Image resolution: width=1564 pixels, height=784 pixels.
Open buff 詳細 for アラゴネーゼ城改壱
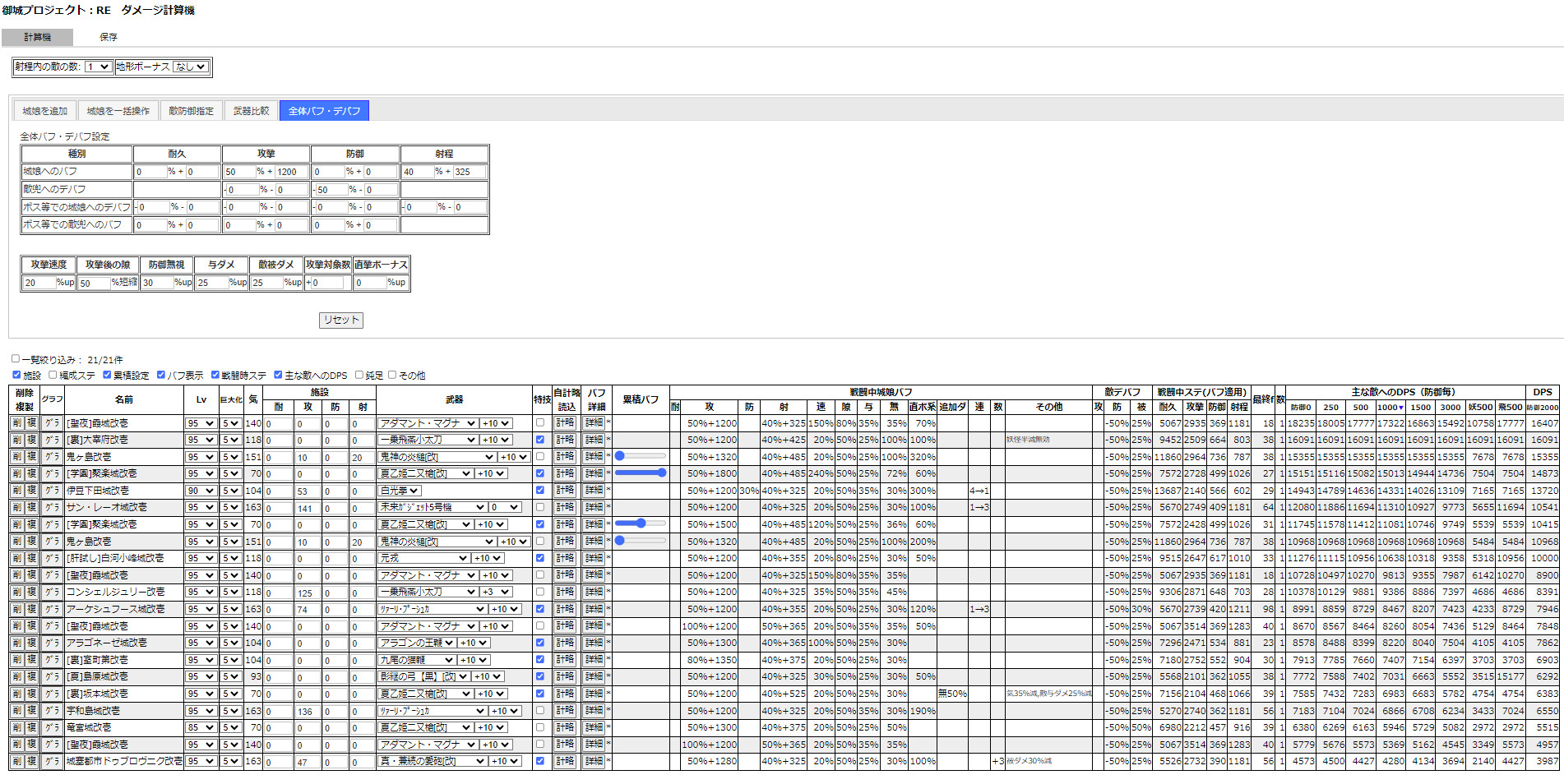click(595, 643)
